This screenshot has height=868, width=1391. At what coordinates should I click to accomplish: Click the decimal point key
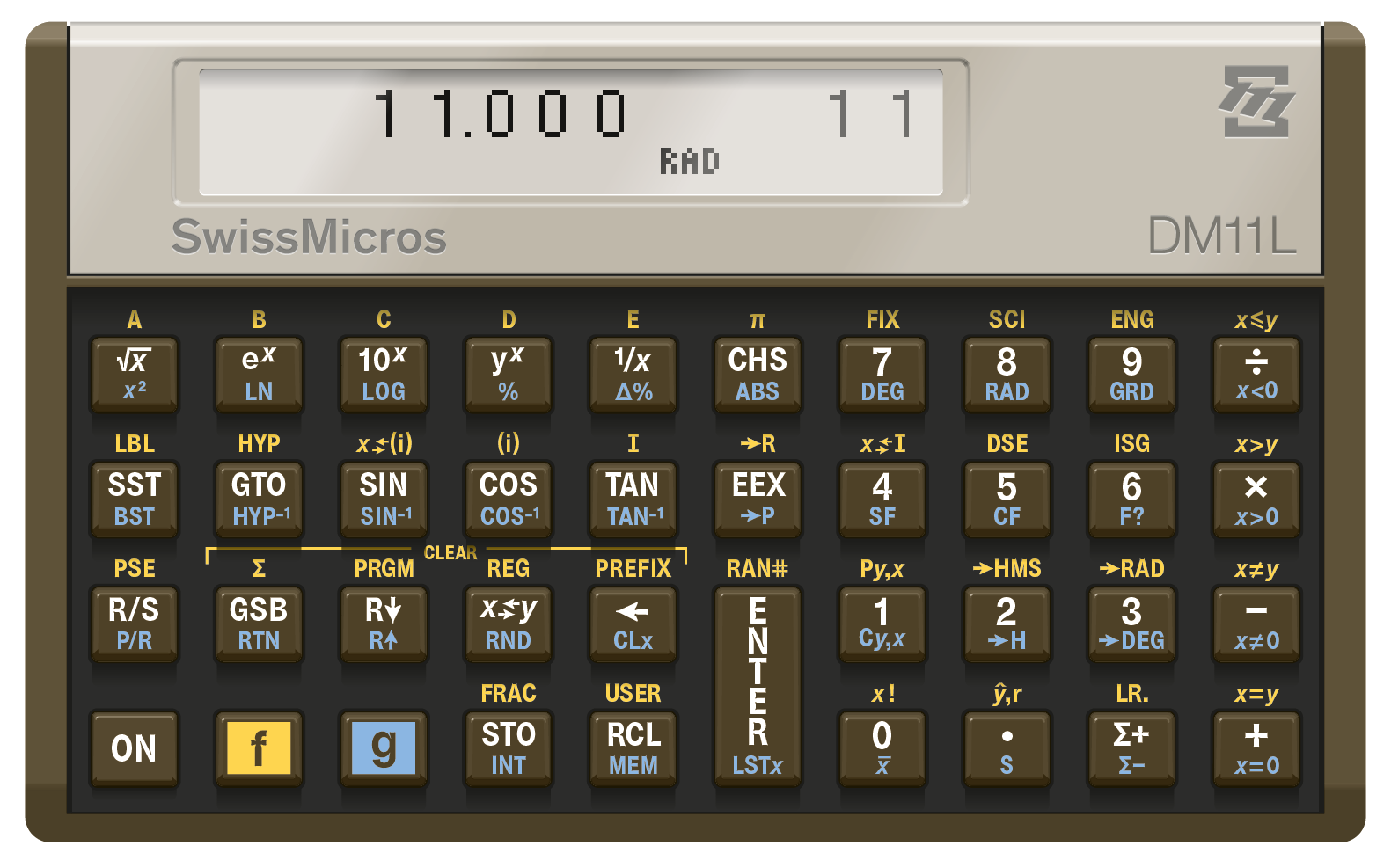[x=1007, y=749]
